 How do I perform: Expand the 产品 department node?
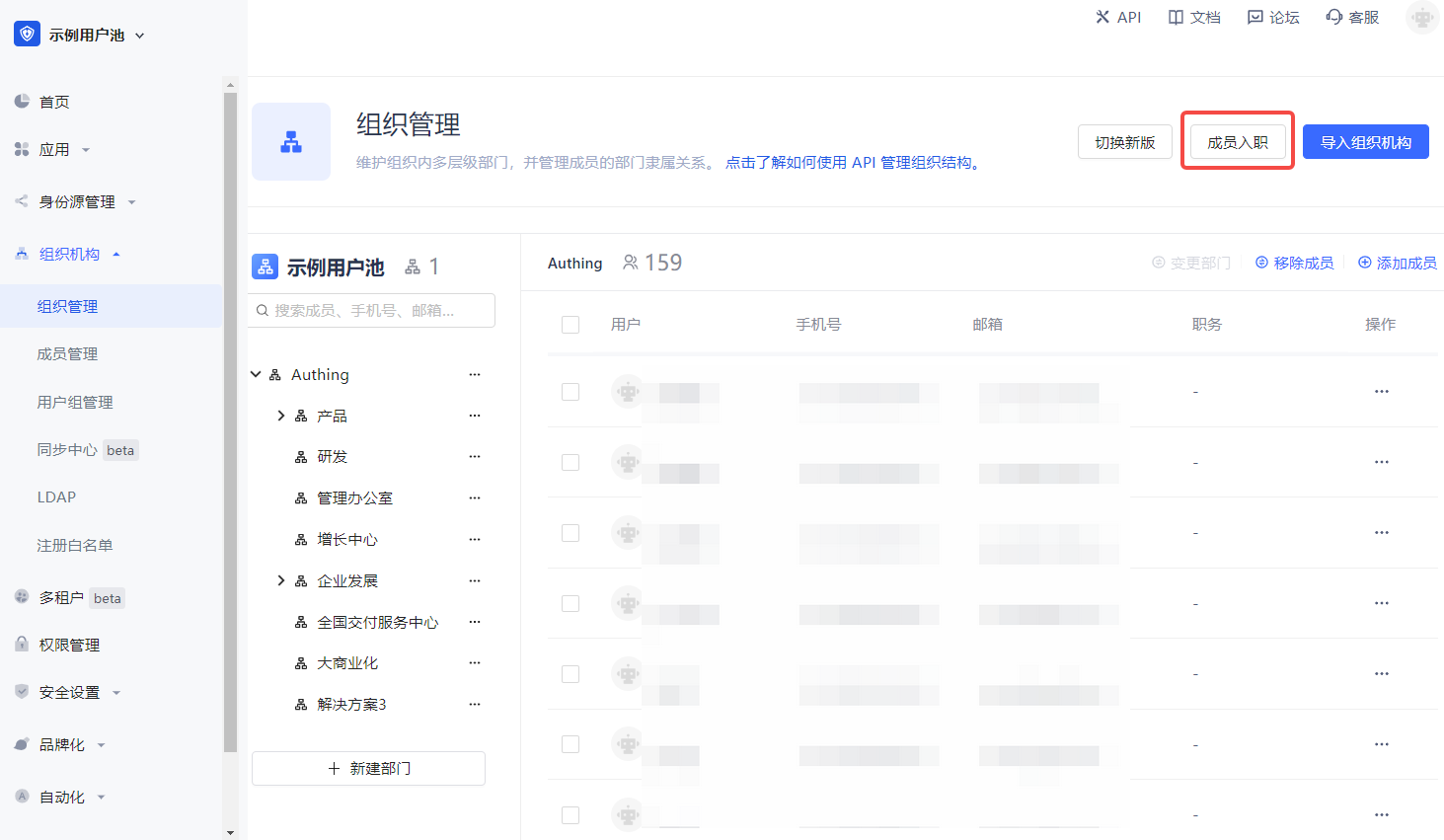[x=281, y=416]
